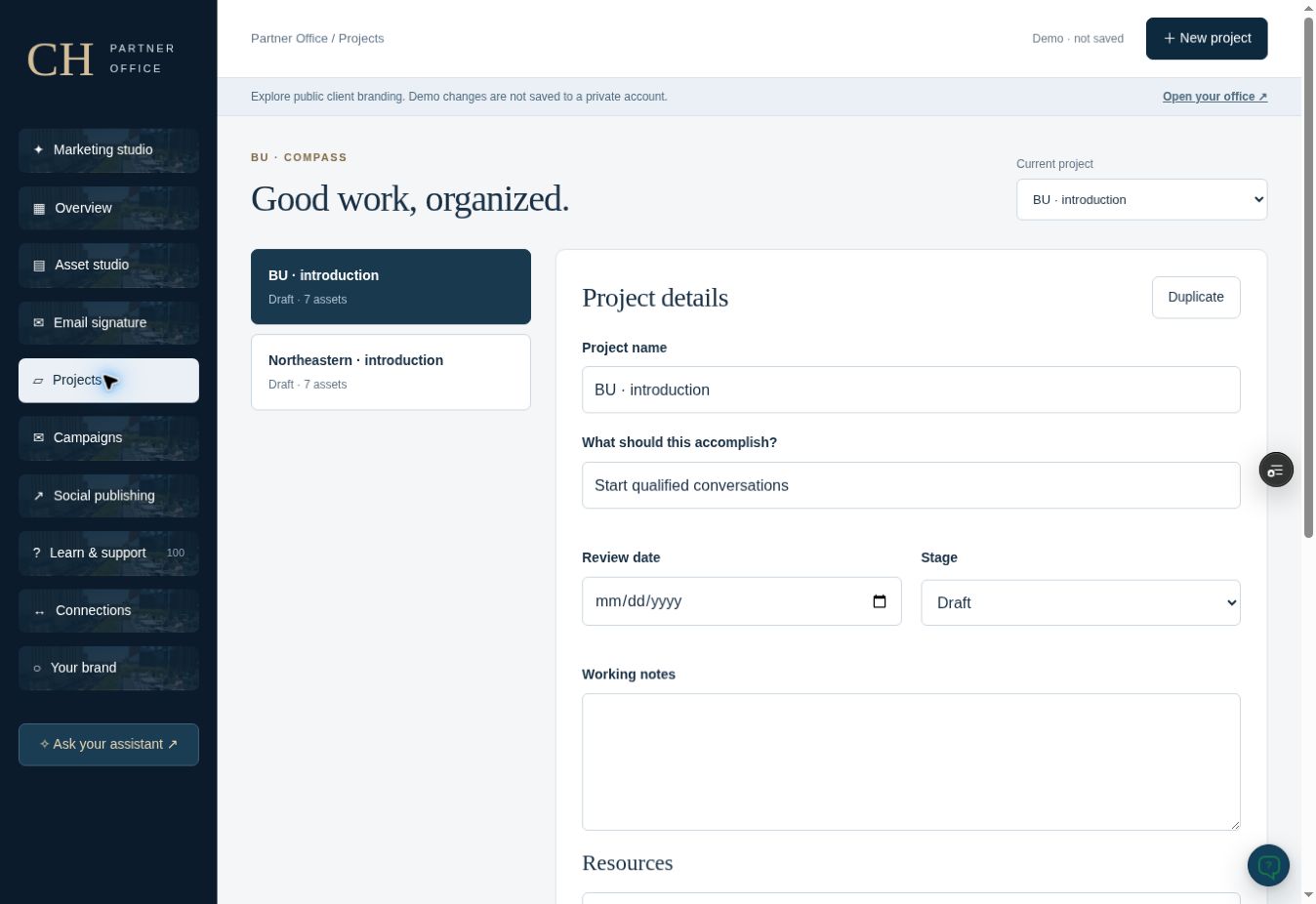Follow the Open your office link

[x=1214, y=97]
